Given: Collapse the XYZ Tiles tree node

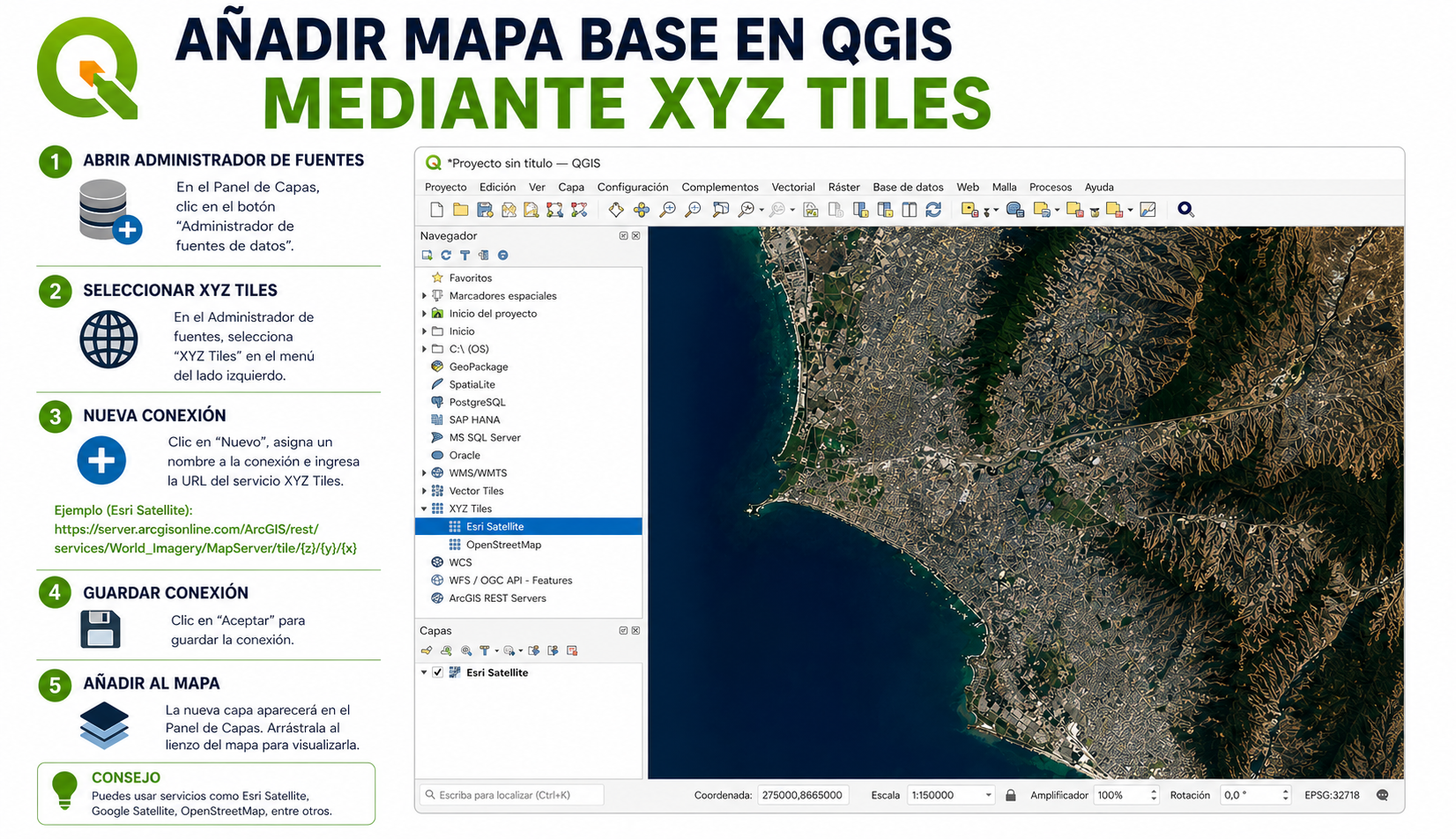Looking at the screenshot, I should pos(424,509).
